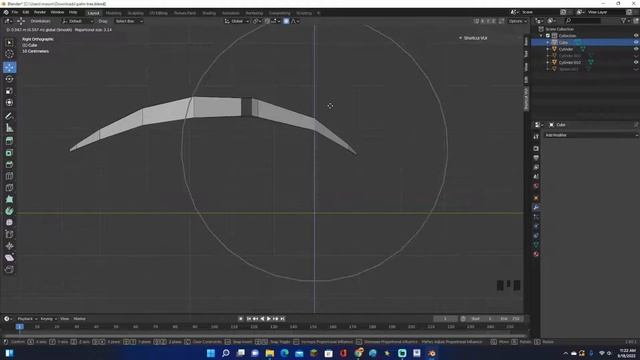
Task: Select the Annotate tool
Action: [9, 116]
